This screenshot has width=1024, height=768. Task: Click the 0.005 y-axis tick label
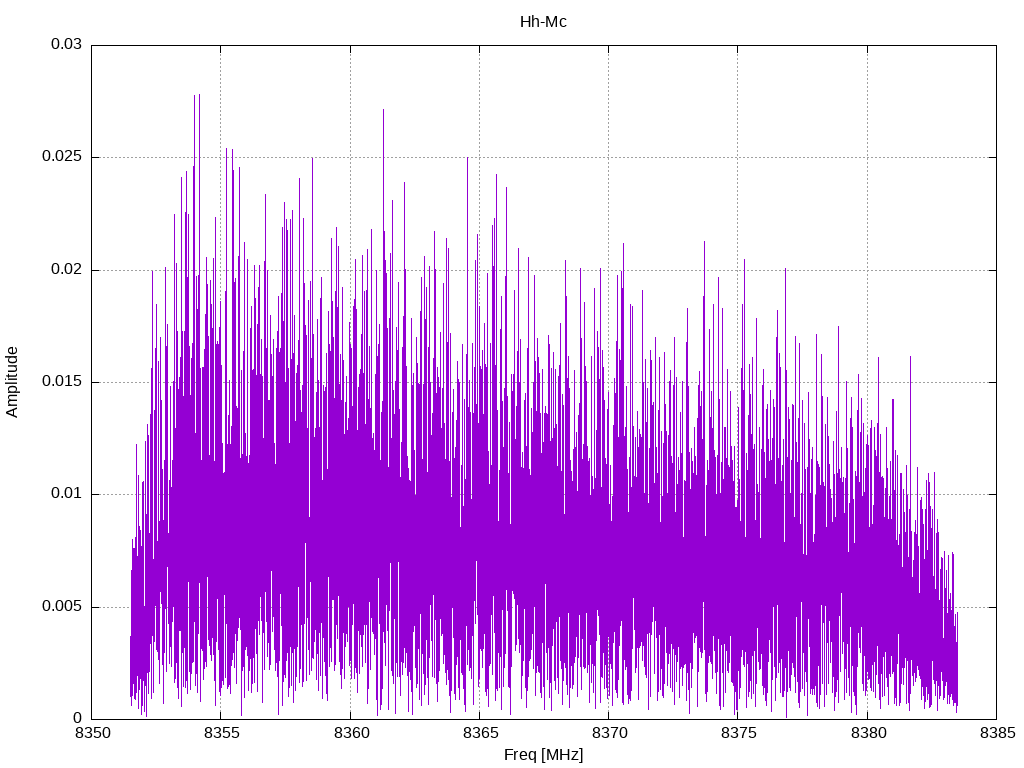coord(63,606)
